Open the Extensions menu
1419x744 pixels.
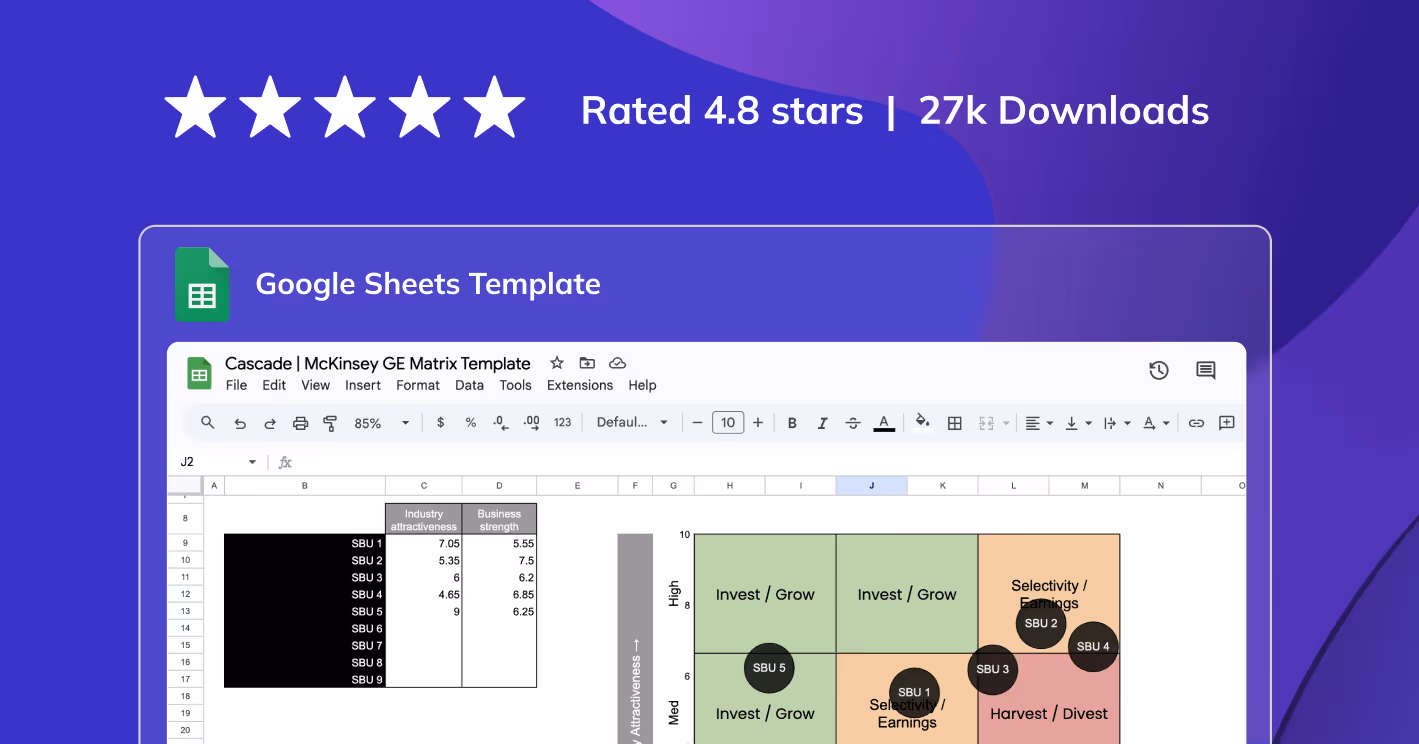point(580,385)
